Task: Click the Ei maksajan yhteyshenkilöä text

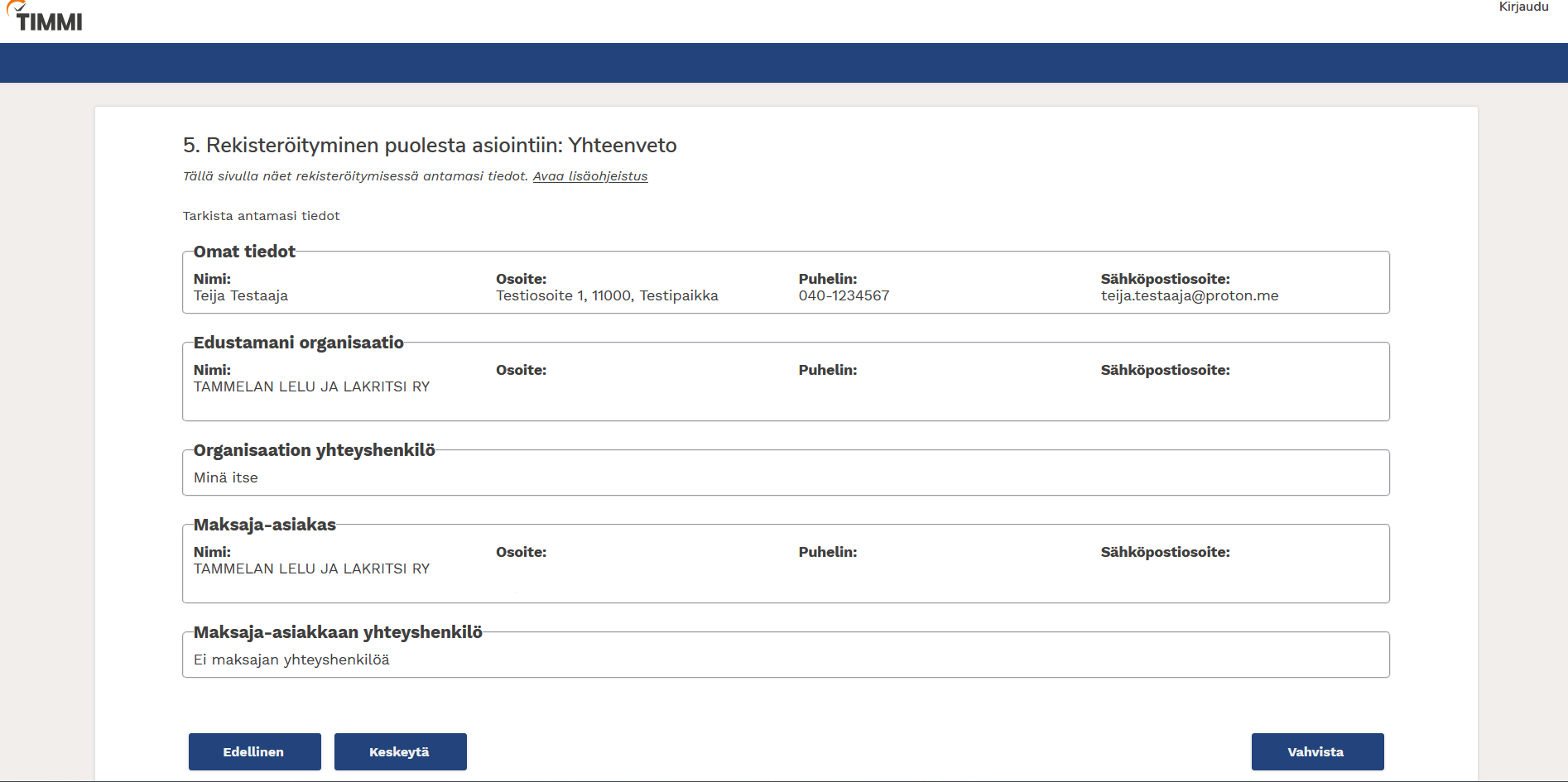Action: [x=291, y=660]
